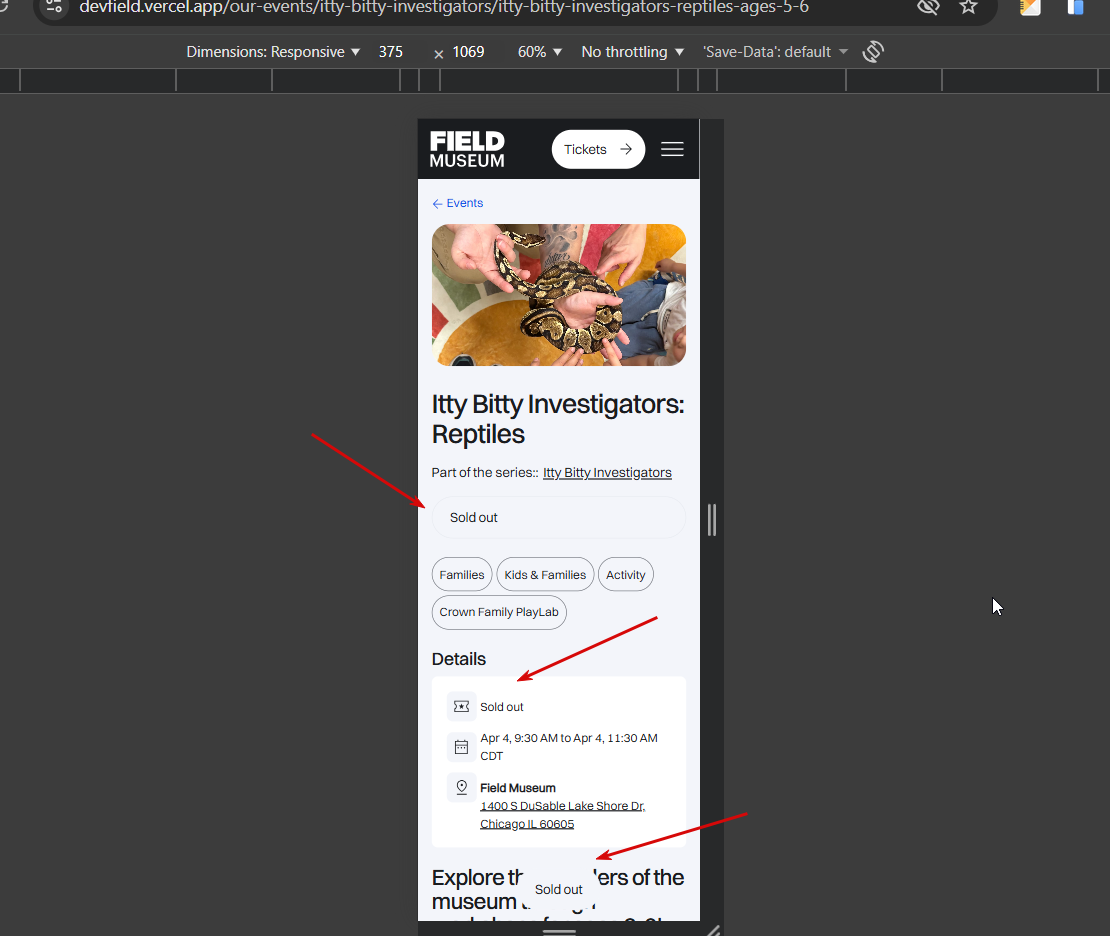Open the No throttling dropdown
This screenshot has height=936, width=1110.
[632, 52]
